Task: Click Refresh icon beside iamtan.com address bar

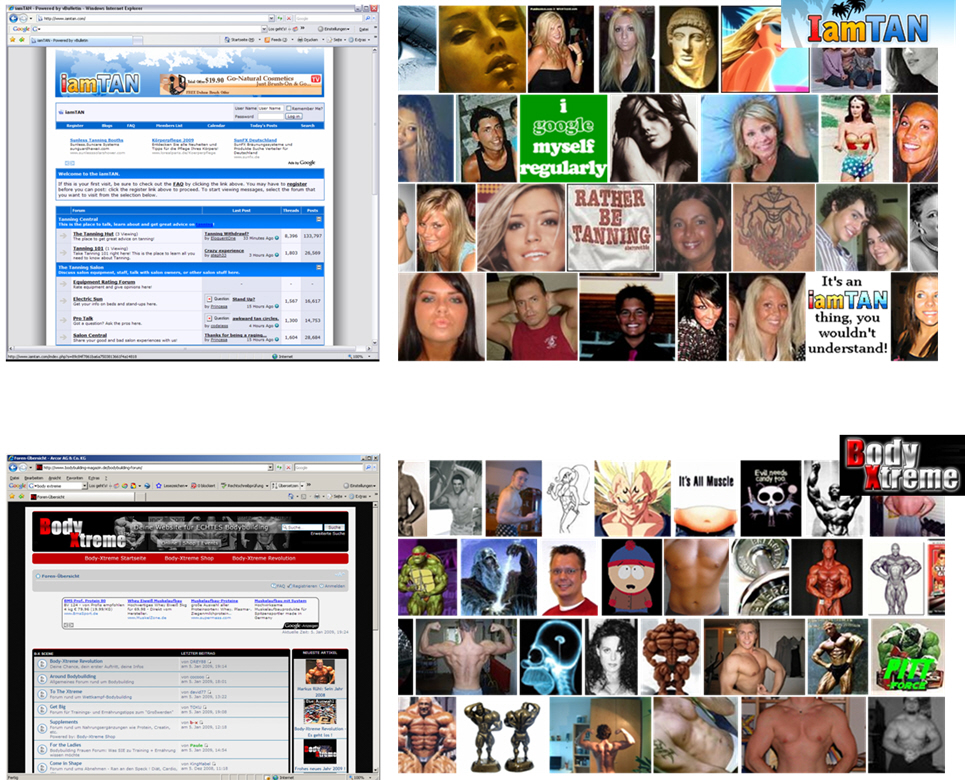Action: [x=280, y=18]
